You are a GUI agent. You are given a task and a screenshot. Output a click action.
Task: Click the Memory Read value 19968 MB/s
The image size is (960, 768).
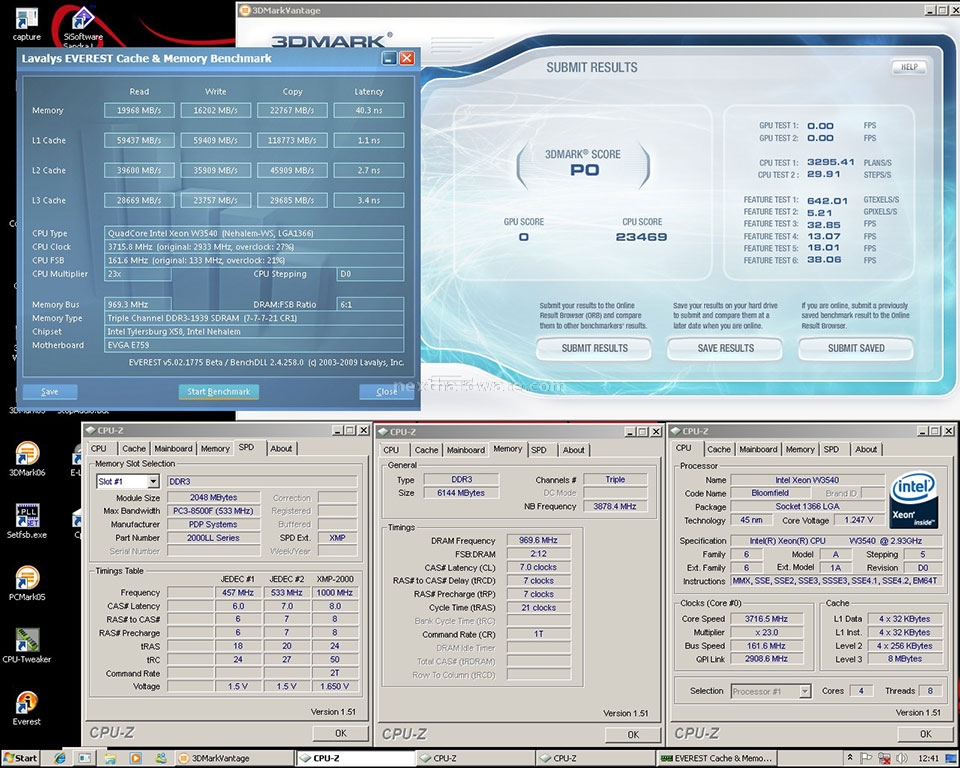139,110
